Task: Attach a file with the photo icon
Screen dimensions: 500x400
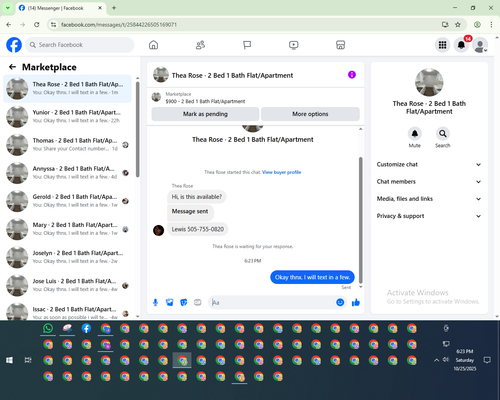Action: (x=170, y=302)
